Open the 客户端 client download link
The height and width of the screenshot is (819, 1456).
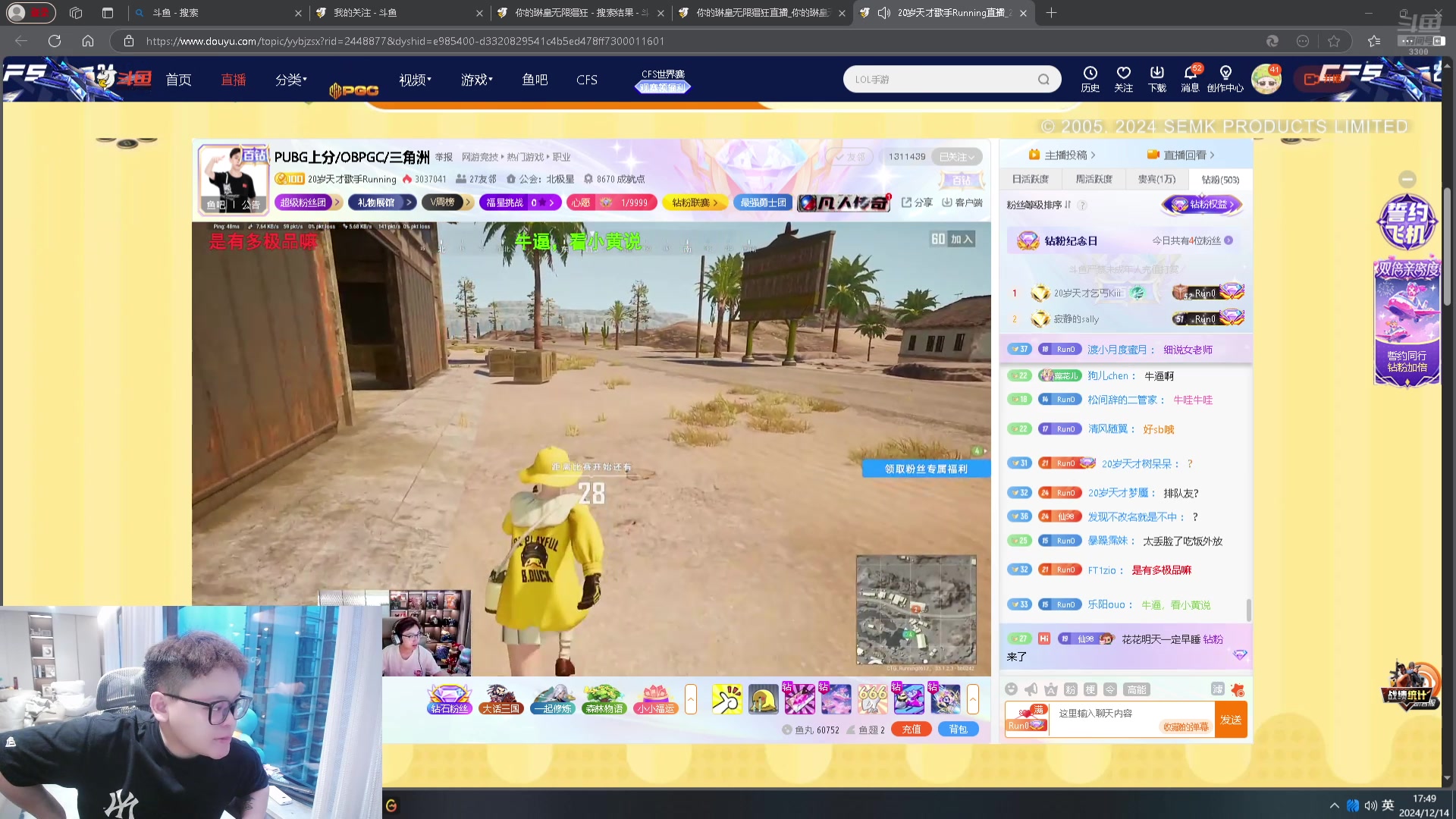[x=962, y=202]
